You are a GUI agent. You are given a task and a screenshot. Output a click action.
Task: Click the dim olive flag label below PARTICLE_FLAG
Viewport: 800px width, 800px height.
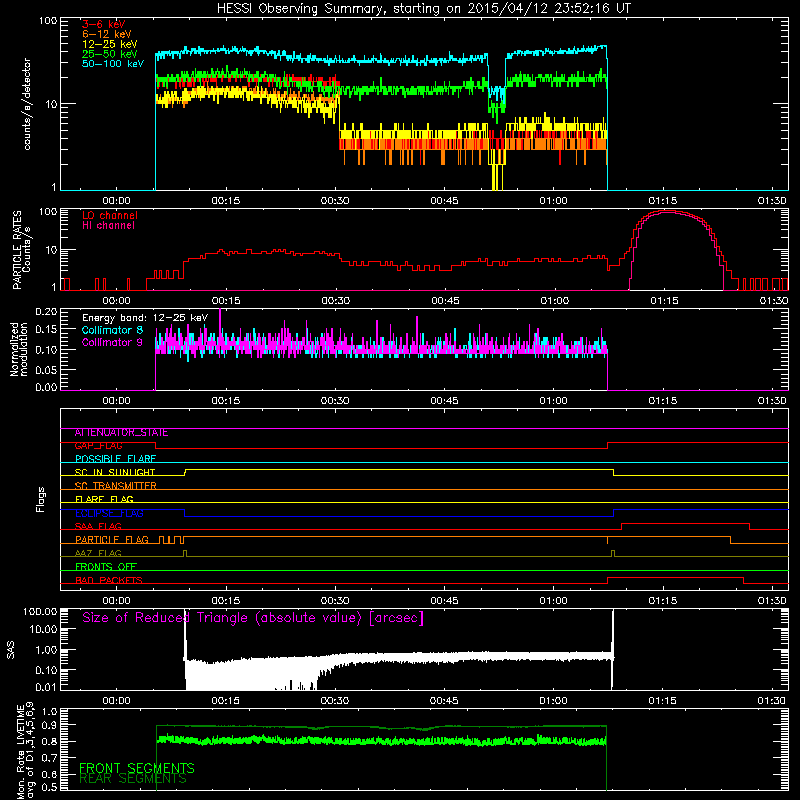coord(98,554)
